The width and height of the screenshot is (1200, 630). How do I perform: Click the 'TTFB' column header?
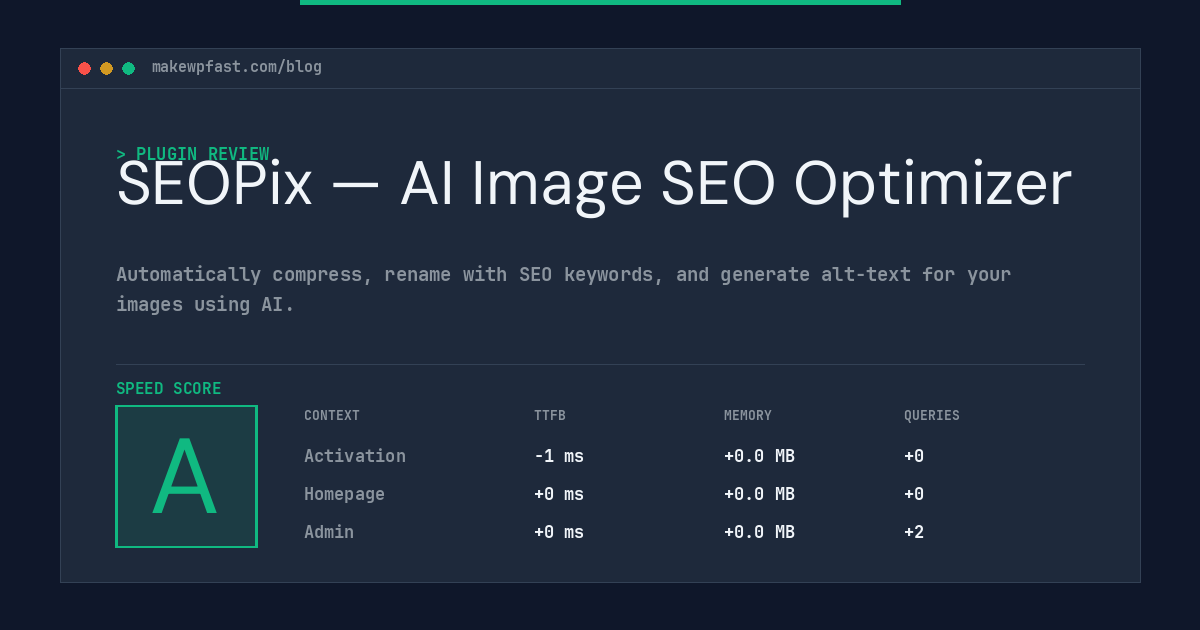550,416
